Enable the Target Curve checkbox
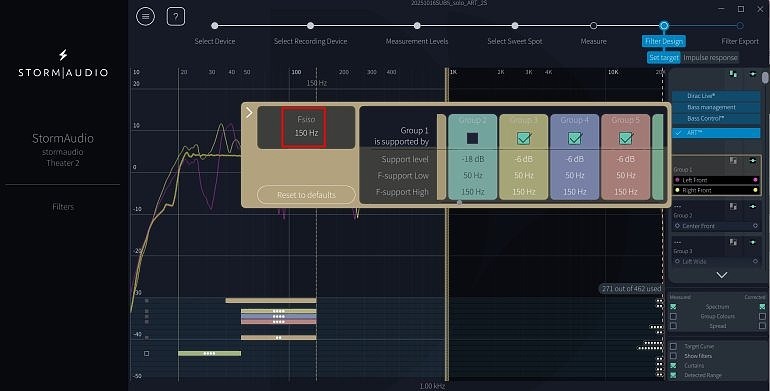The height and width of the screenshot is (391, 770). coord(673,346)
